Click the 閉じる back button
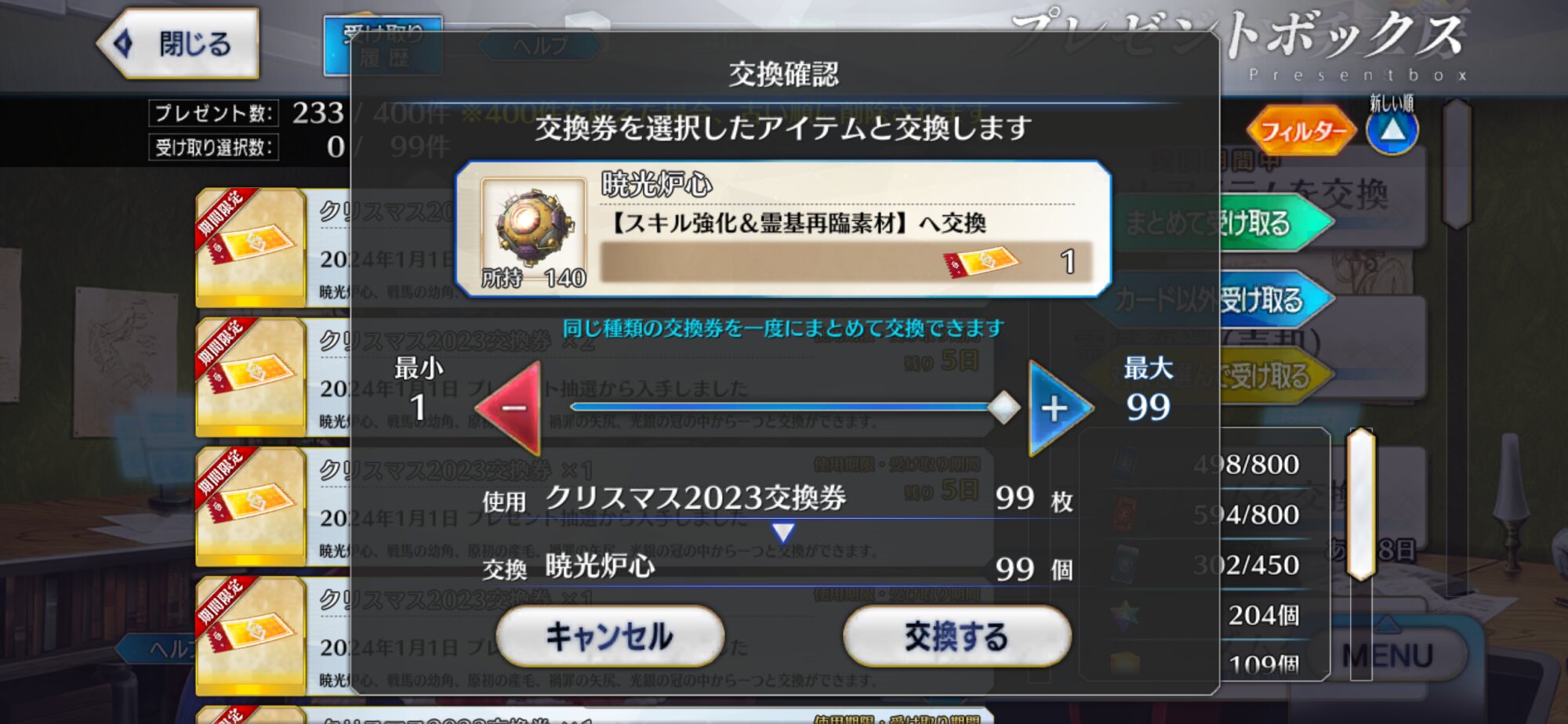 coord(179,44)
